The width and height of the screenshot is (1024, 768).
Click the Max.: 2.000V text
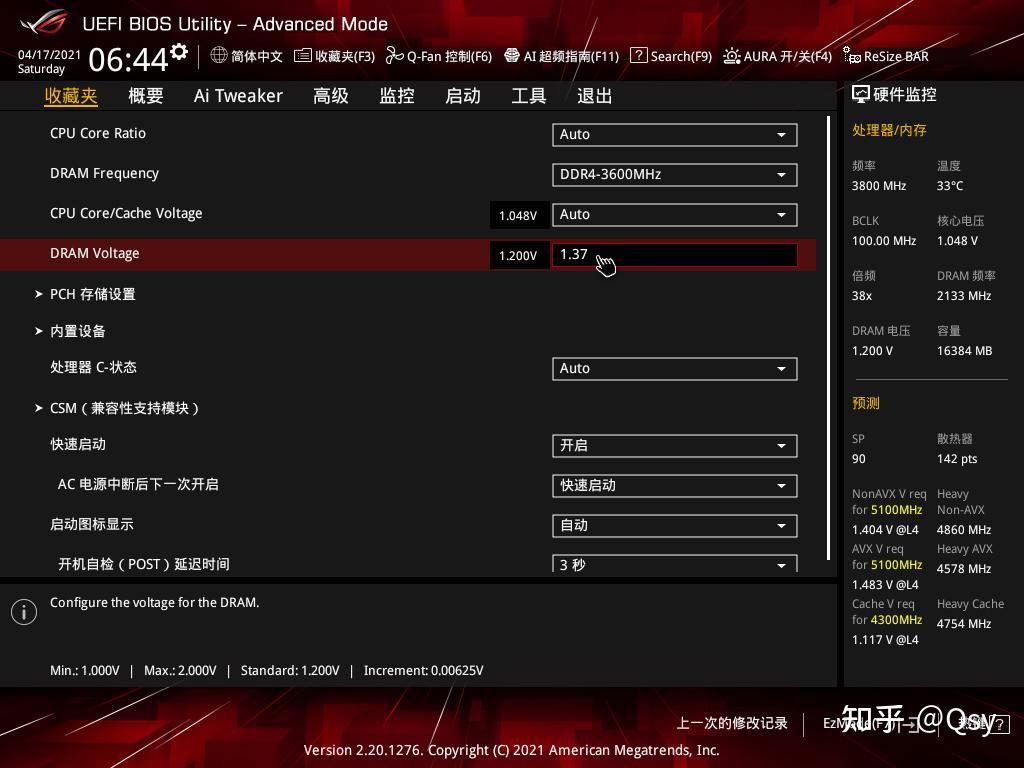click(180, 671)
